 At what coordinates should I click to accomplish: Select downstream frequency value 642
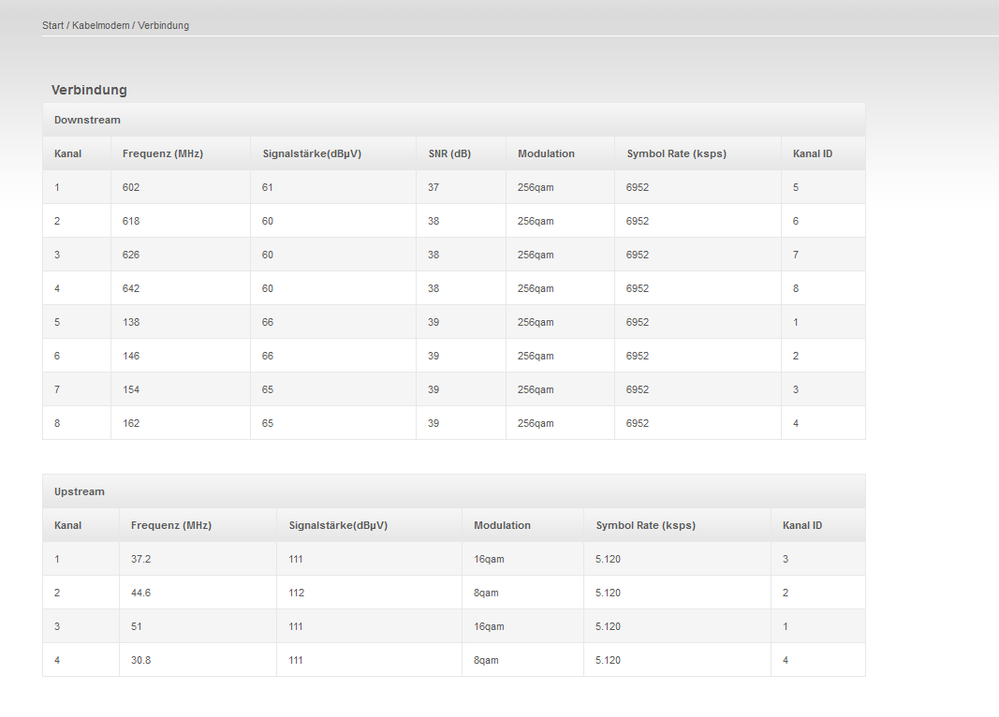pyautogui.click(x=131, y=289)
